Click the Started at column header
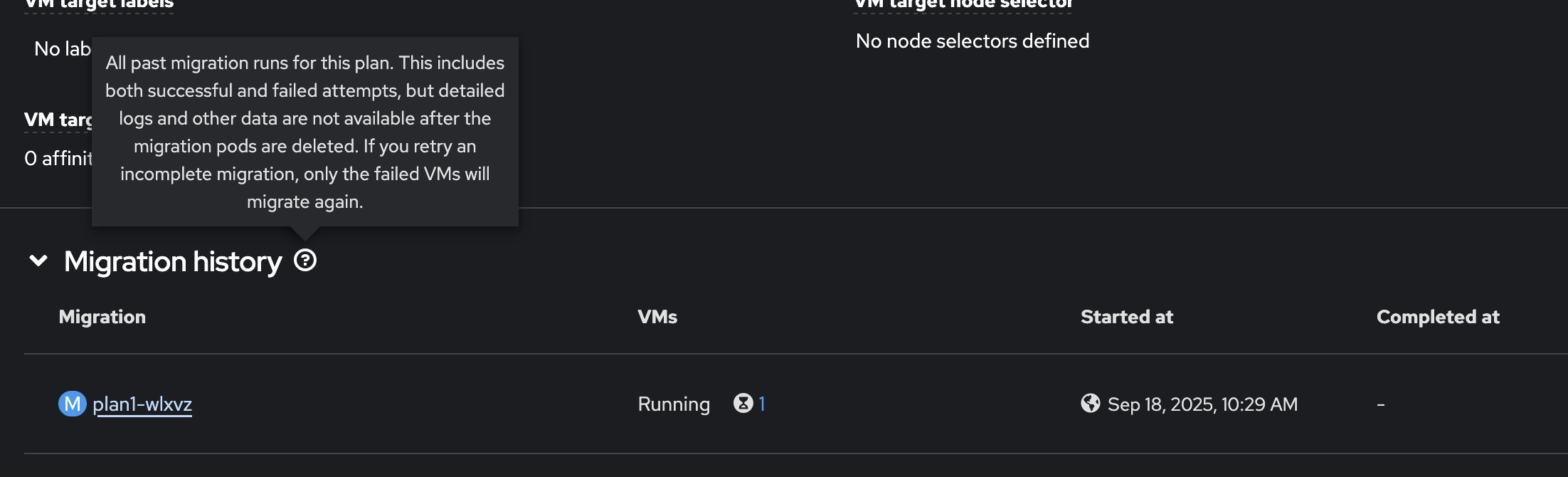This screenshot has width=1568, height=477. pos(1127,317)
